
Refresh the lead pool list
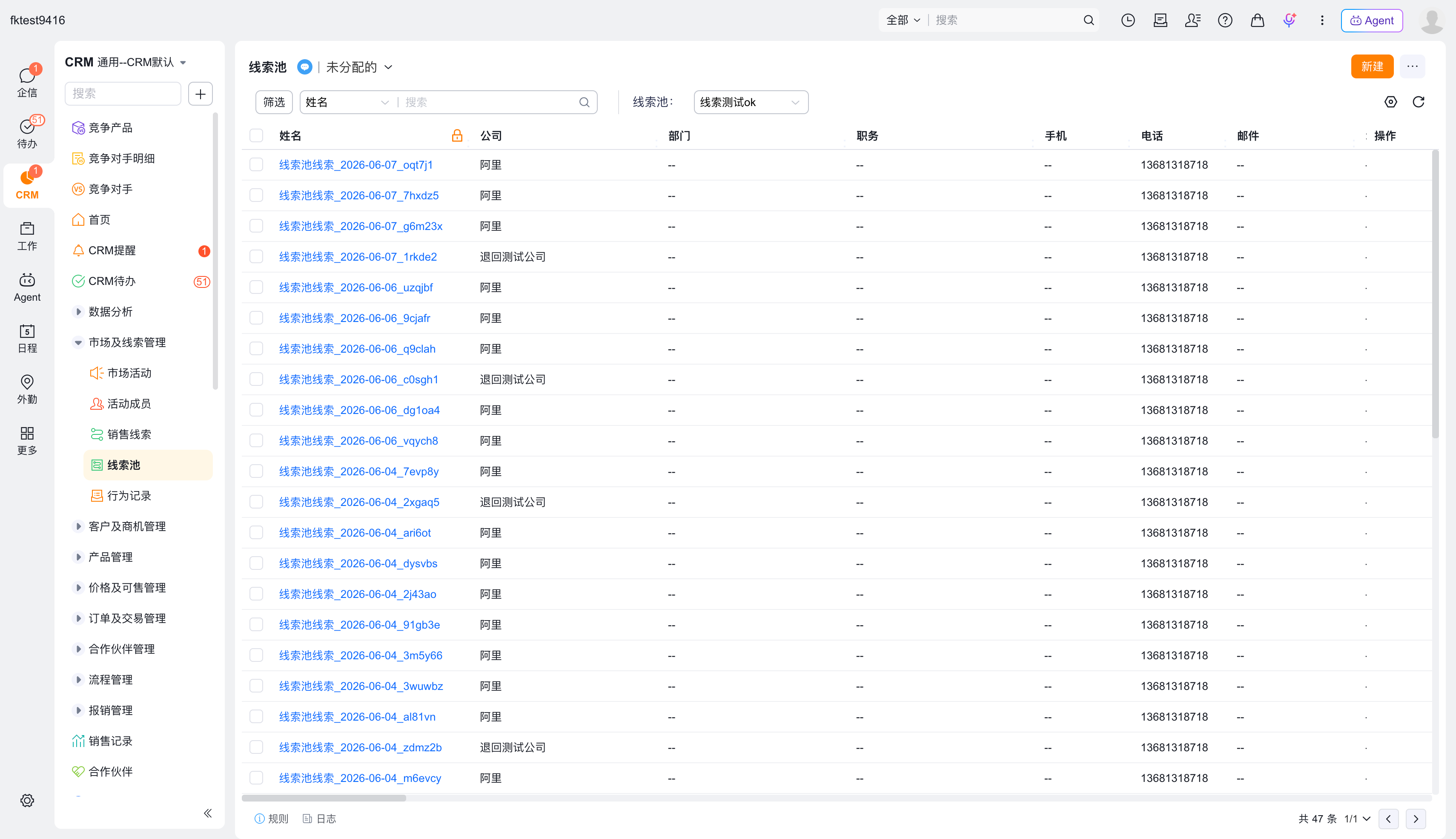(1419, 102)
